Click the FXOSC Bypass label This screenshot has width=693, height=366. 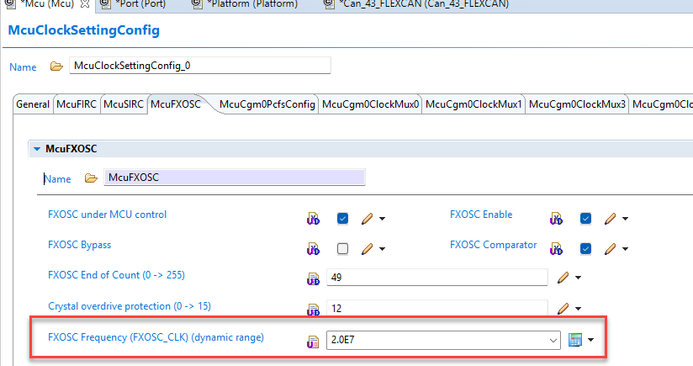(x=80, y=245)
